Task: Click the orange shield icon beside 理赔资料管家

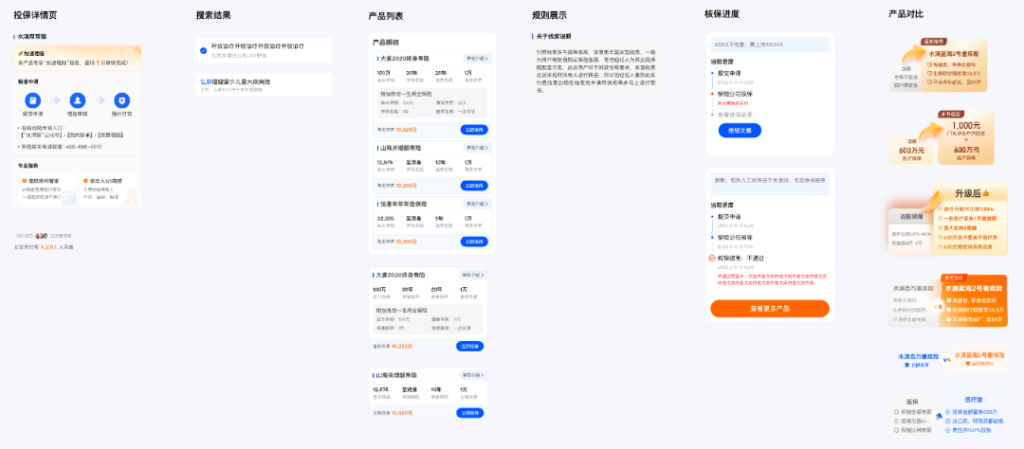Action: coord(22,181)
